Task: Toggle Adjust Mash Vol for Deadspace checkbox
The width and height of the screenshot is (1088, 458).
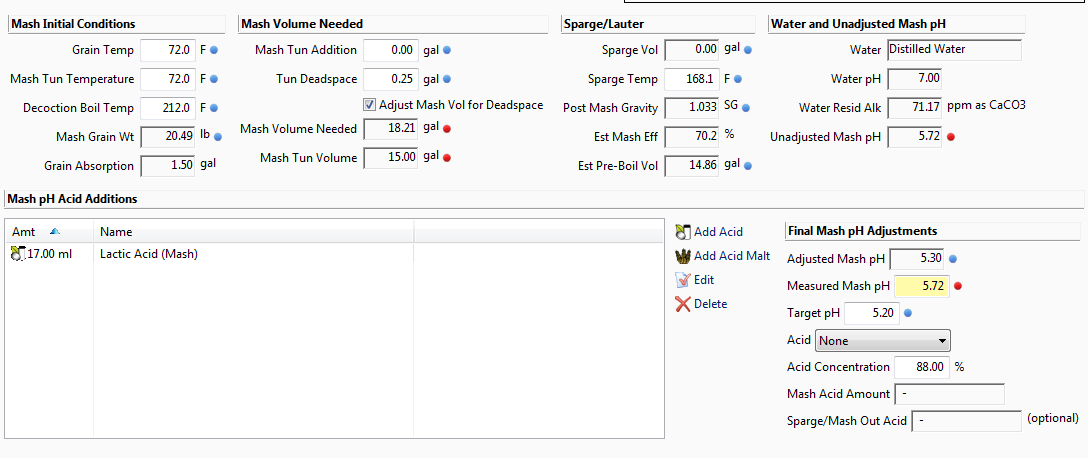Action: tap(369, 105)
